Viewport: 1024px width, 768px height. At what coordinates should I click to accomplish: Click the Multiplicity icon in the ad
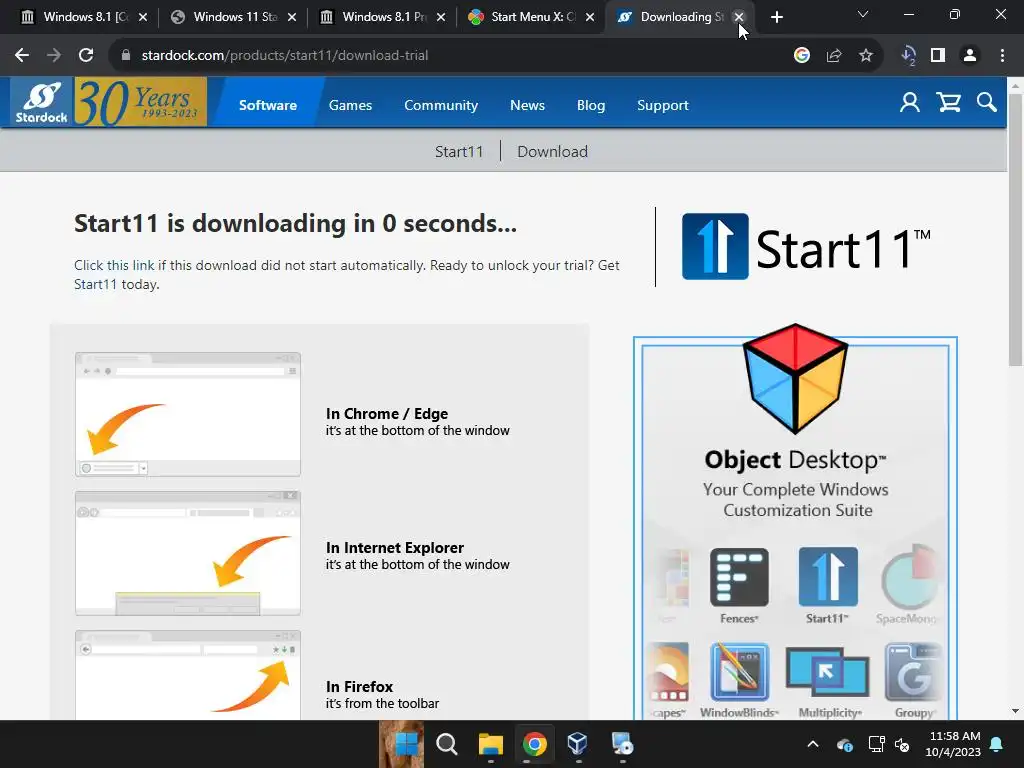(x=827, y=673)
